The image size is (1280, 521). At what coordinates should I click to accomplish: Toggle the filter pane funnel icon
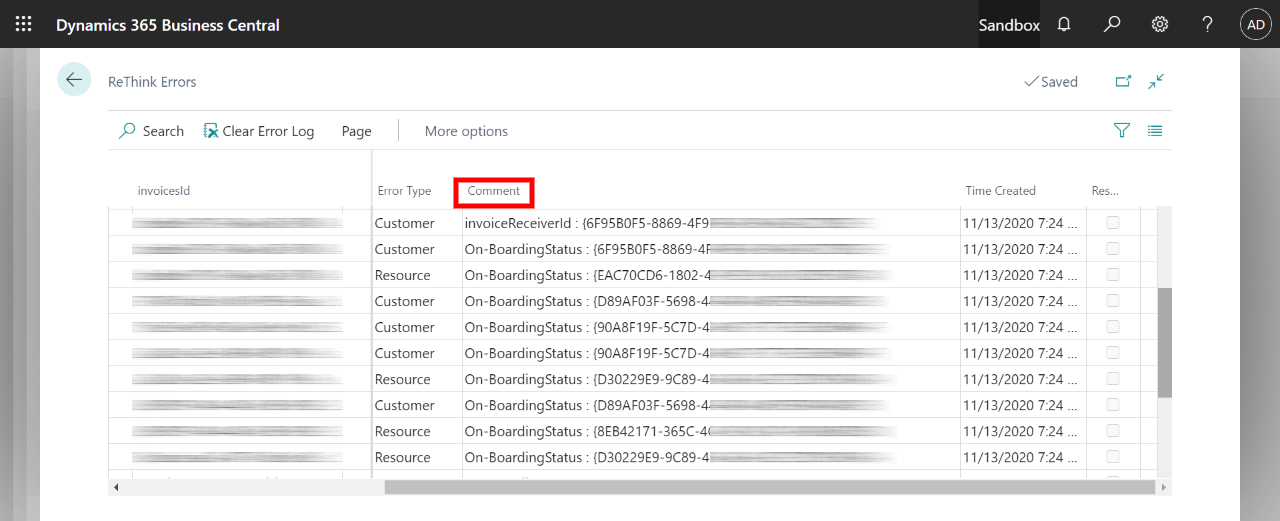pyautogui.click(x=1122, y=130)
